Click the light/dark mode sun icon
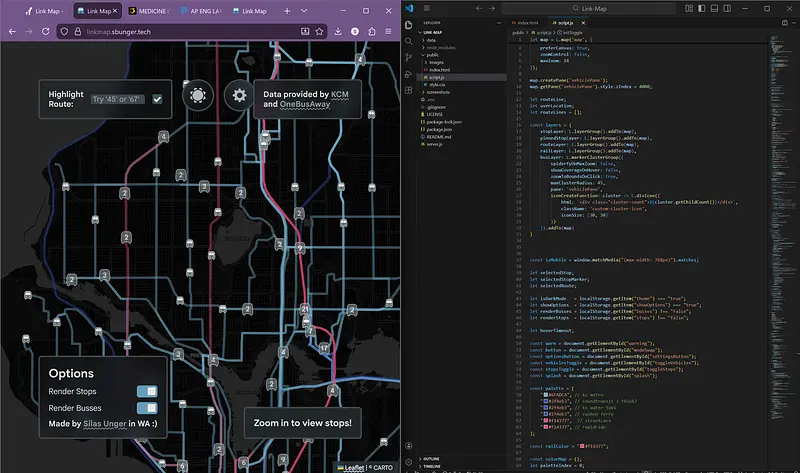This screenshot has height=473, width=800. pos(198,96)
